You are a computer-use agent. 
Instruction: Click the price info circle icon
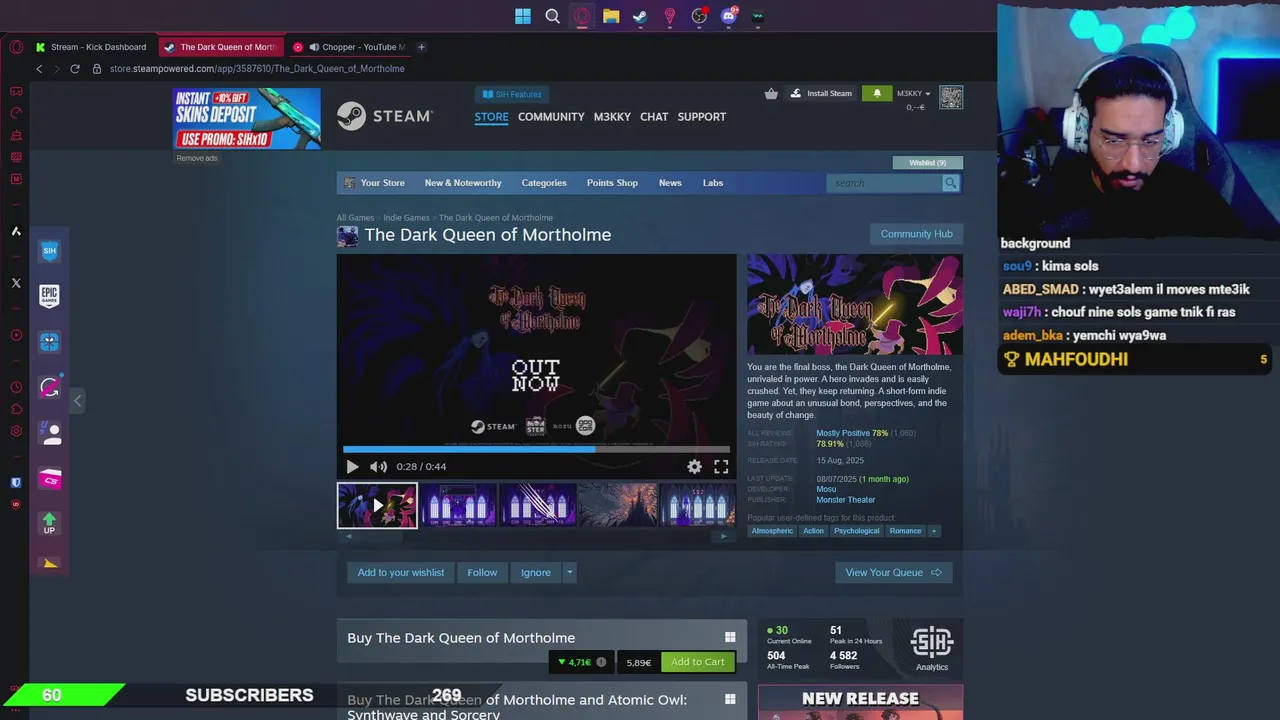(601, 662)
